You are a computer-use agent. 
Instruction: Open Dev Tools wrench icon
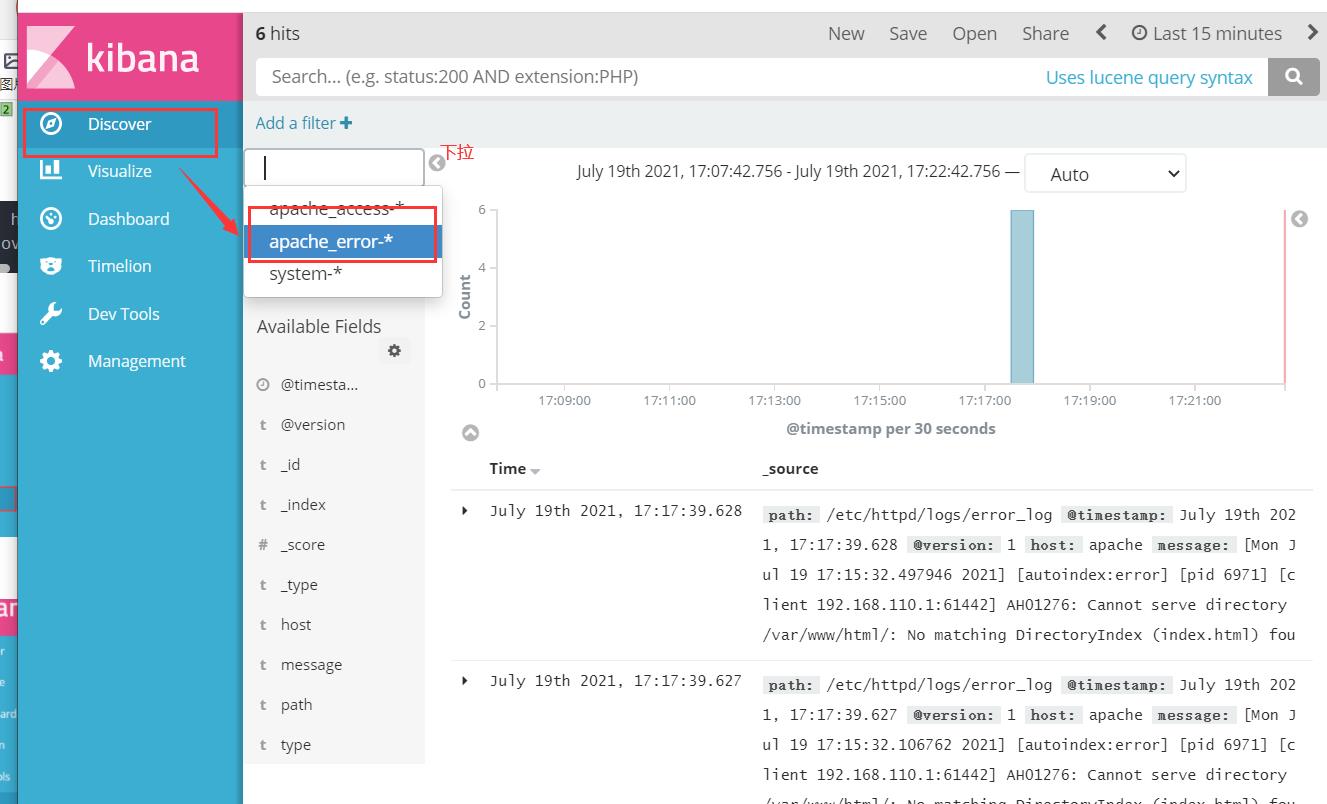(51, 314)
